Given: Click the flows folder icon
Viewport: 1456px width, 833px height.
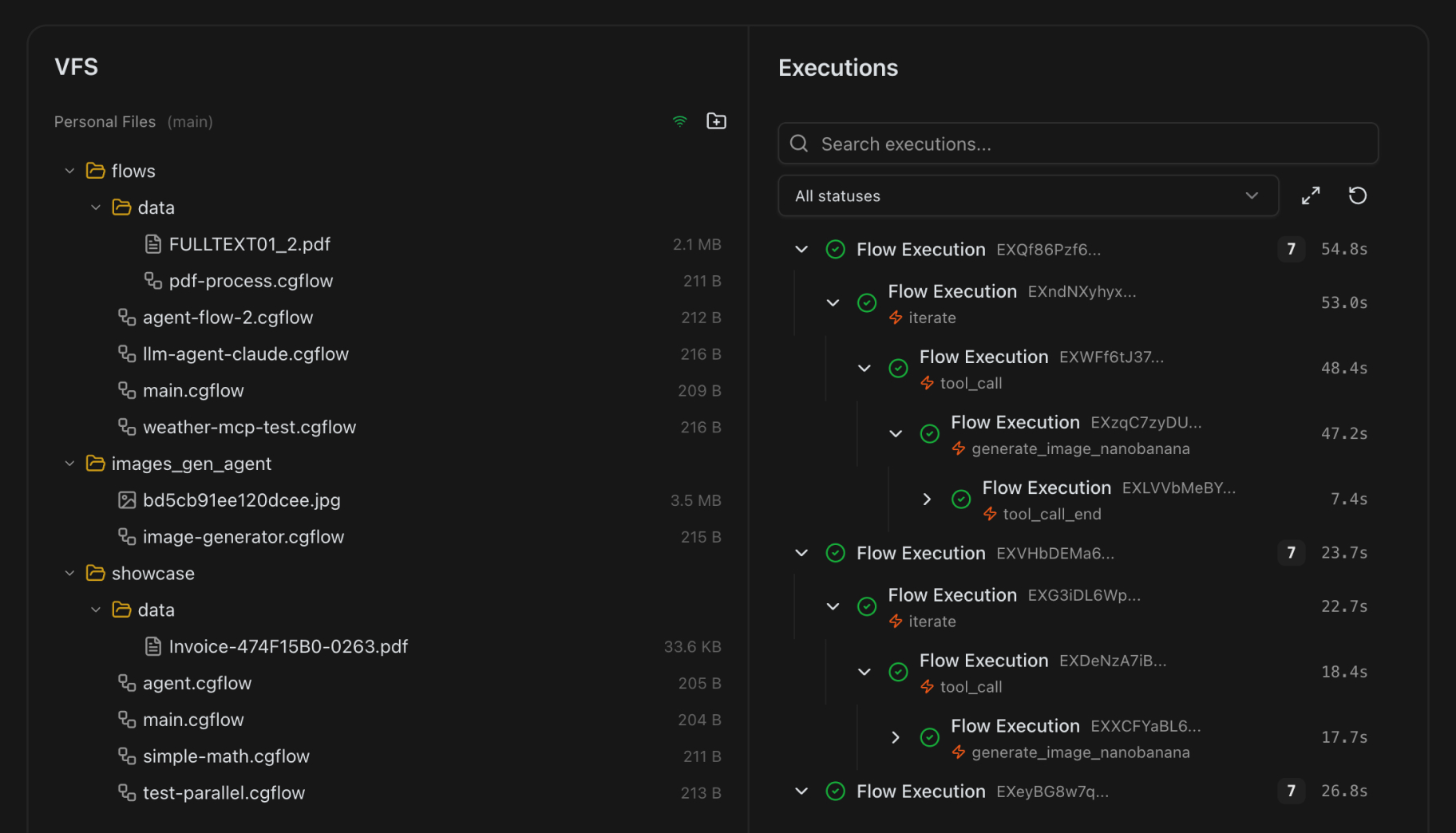Looking at the screenshot, I should tap(96, 171).
